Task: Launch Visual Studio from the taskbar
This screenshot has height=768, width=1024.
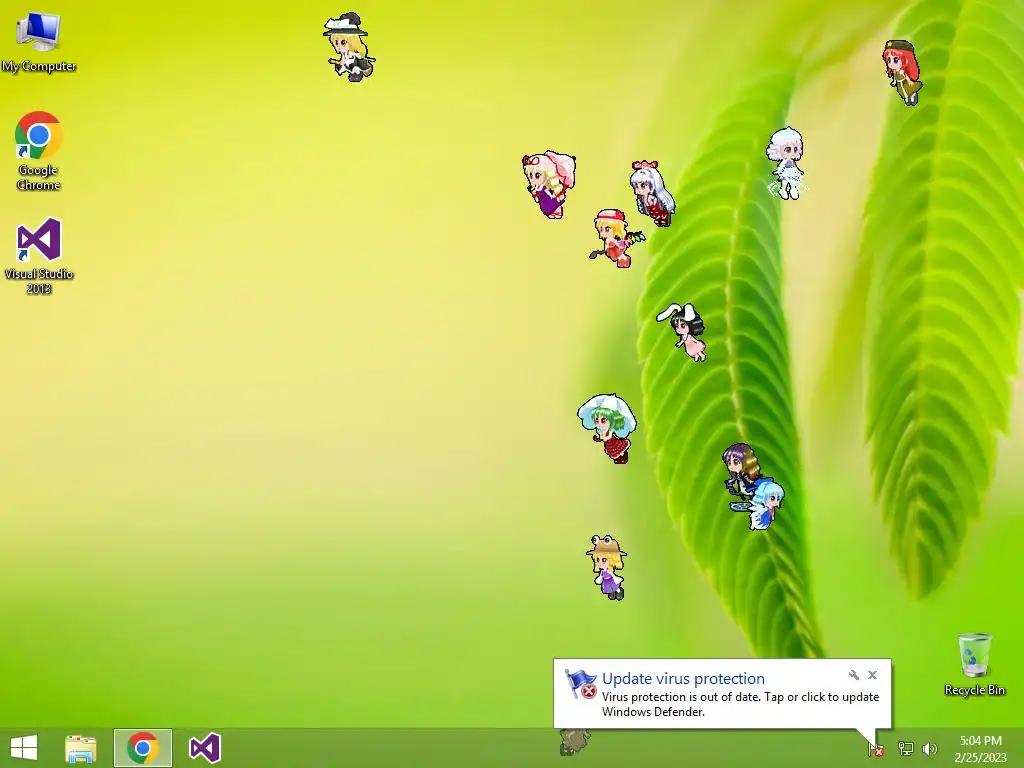Action: 204,748
